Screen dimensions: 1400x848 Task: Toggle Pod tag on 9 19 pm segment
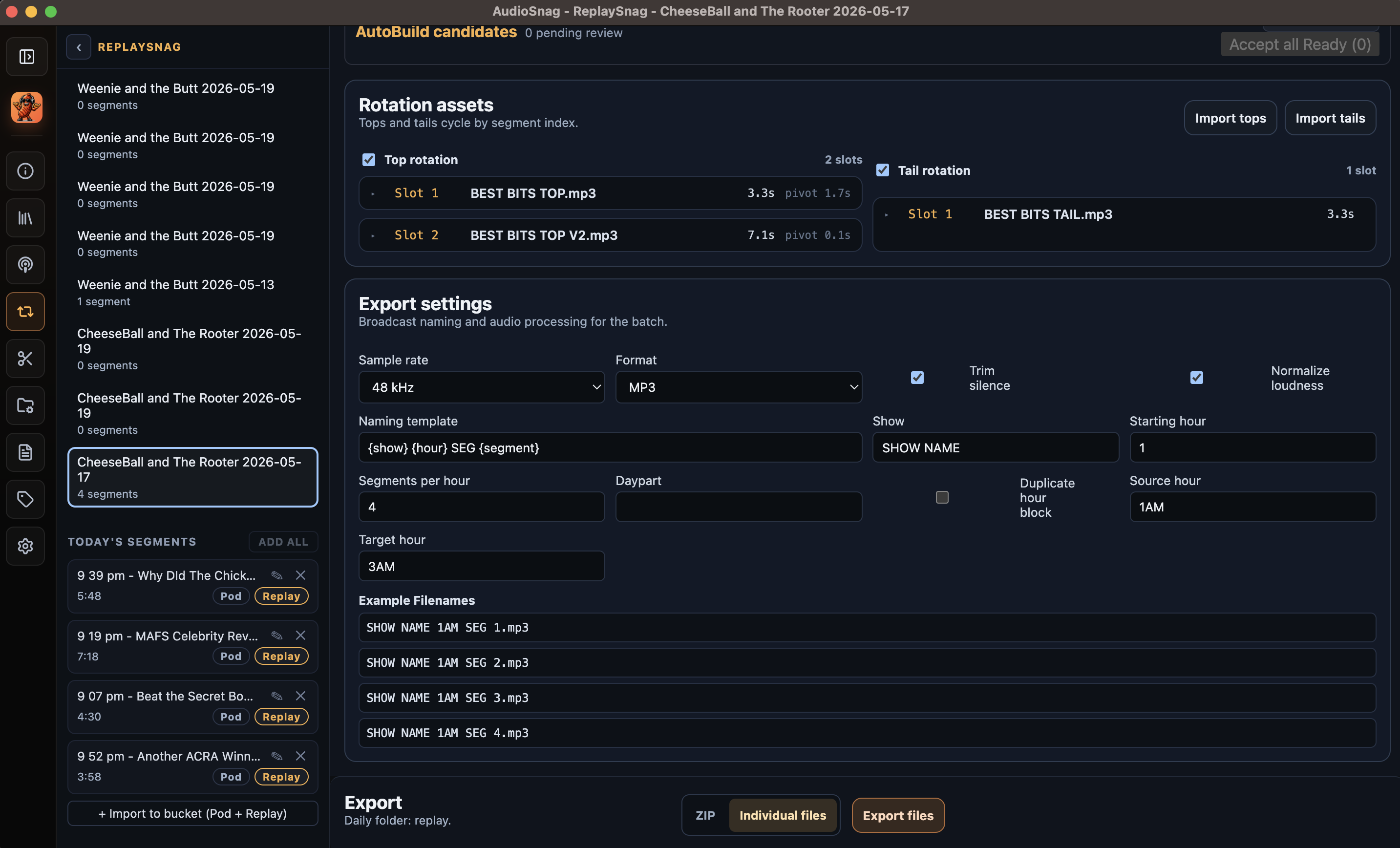pos(231,657)
